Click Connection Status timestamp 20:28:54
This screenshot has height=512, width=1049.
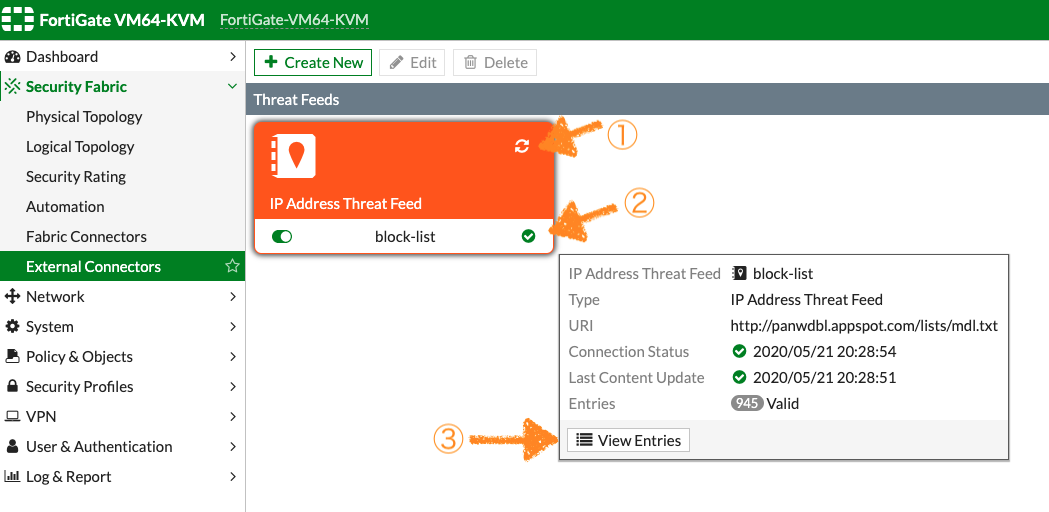pyautogui.click(x=824, y=351)
